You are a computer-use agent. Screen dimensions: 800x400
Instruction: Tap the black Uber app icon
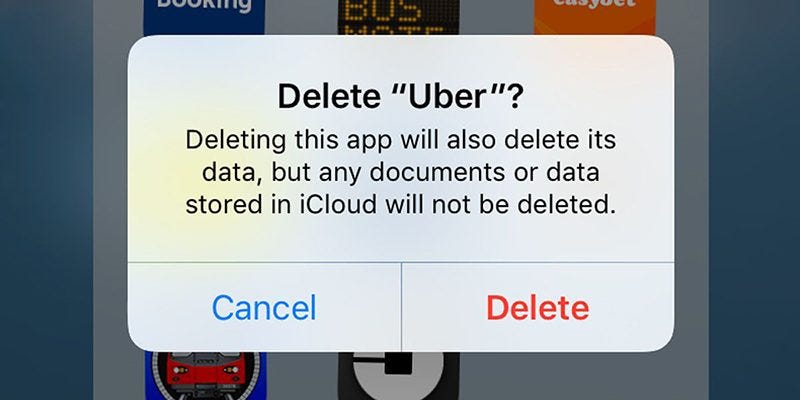[398, 376]
